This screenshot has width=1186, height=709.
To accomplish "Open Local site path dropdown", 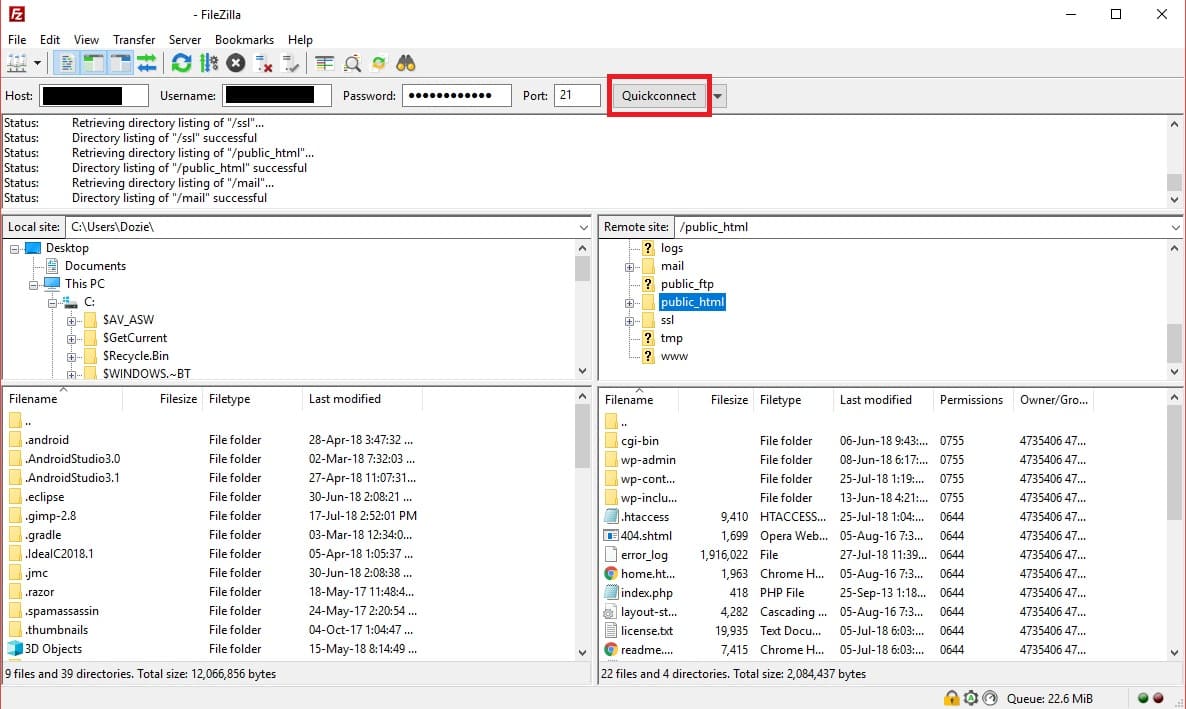I will coord(583,227).
